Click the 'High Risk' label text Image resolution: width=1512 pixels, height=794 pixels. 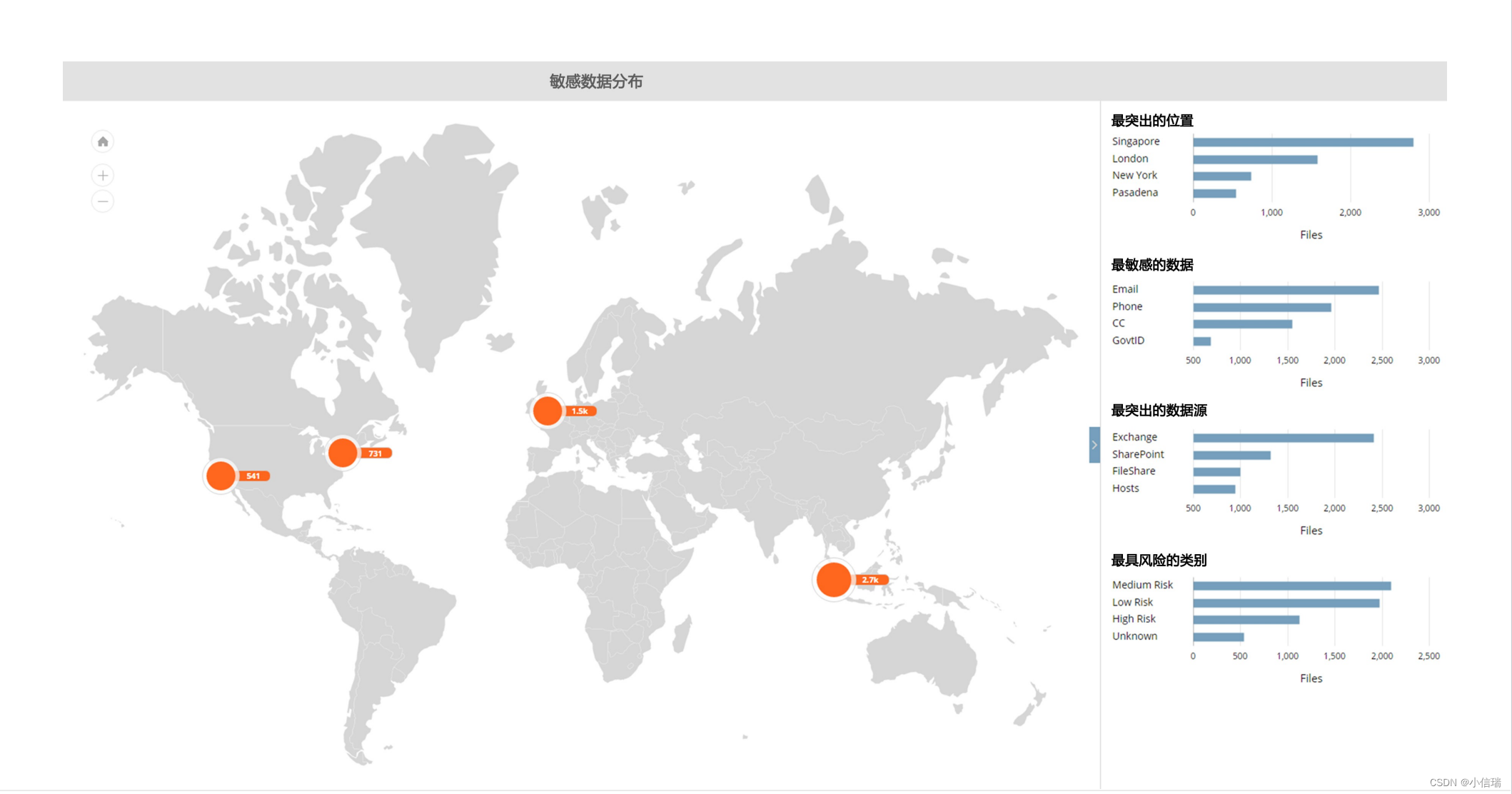(1134, 618)
